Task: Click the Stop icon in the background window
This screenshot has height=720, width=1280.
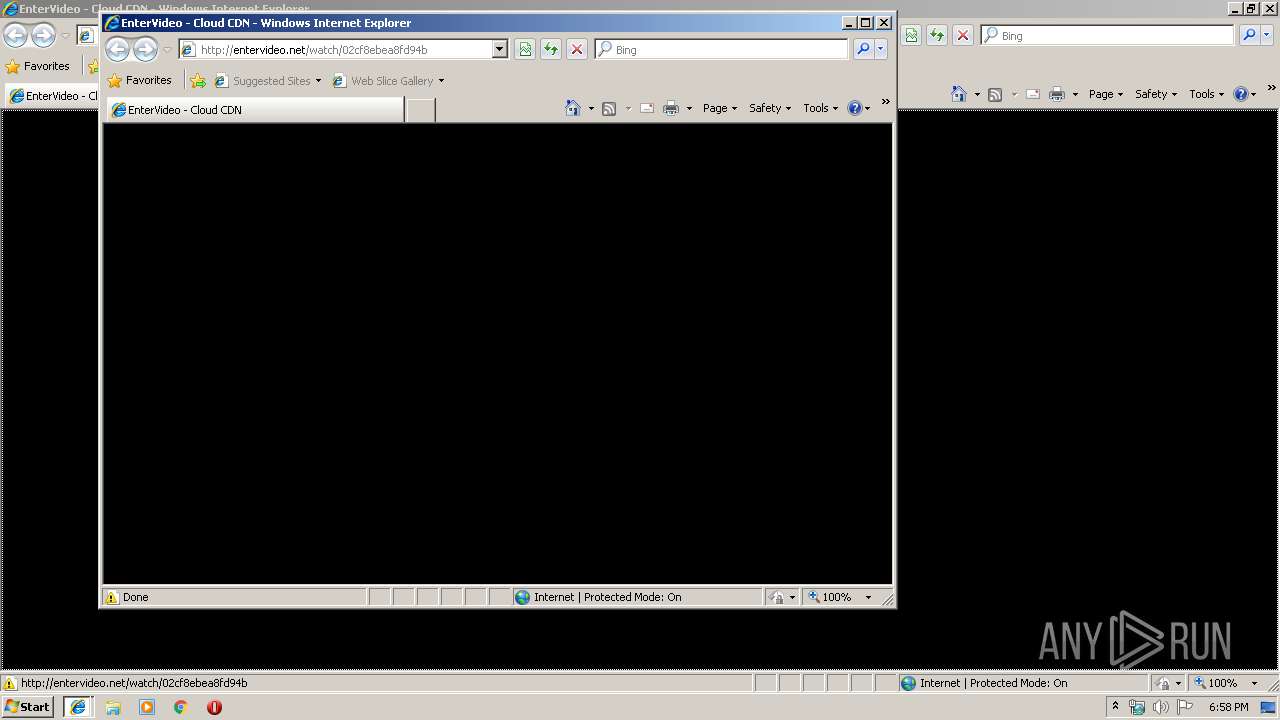Action: [x=963, y=35]
